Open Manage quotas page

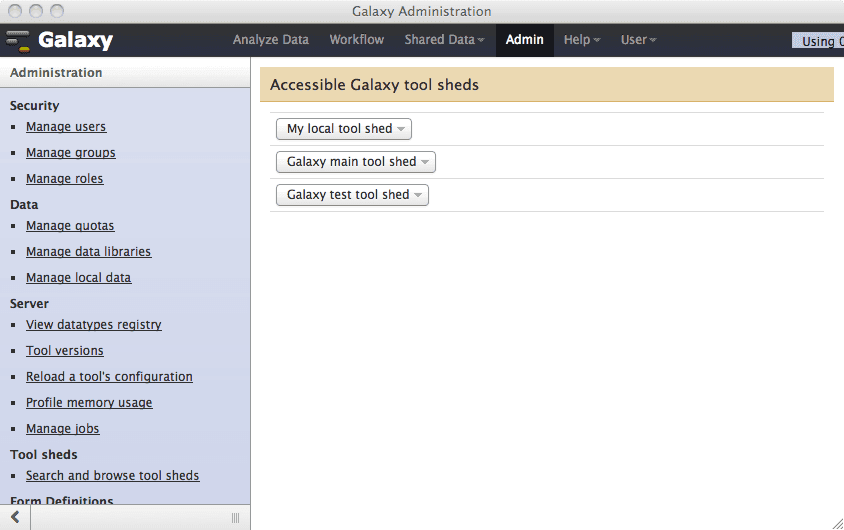point(70,226)
